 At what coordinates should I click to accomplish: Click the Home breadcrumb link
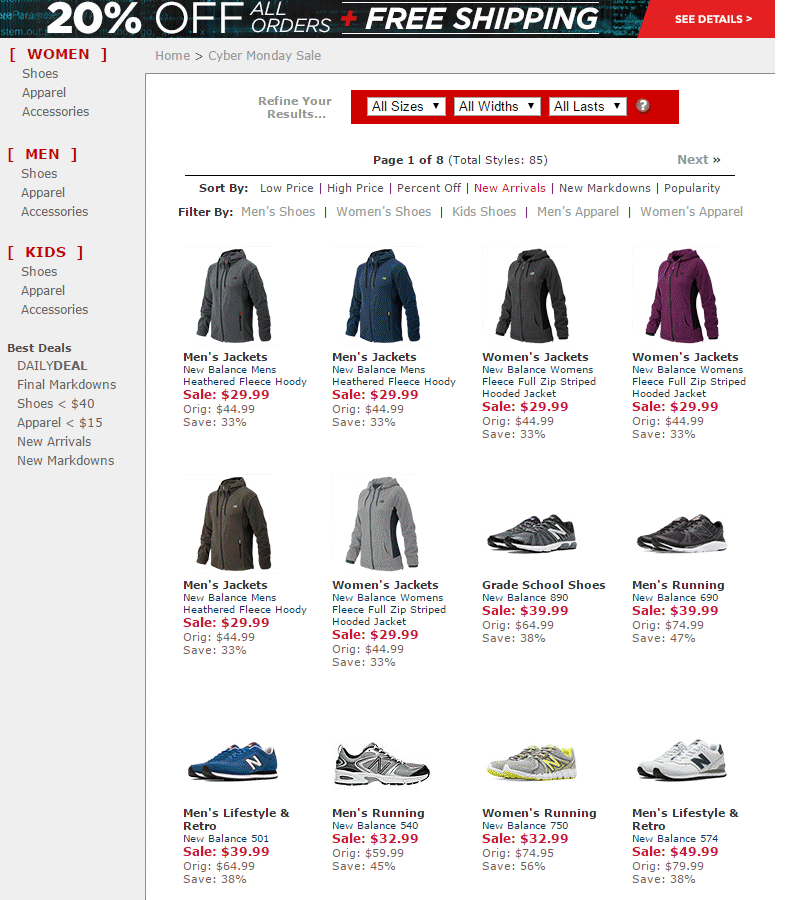[172, 56]
